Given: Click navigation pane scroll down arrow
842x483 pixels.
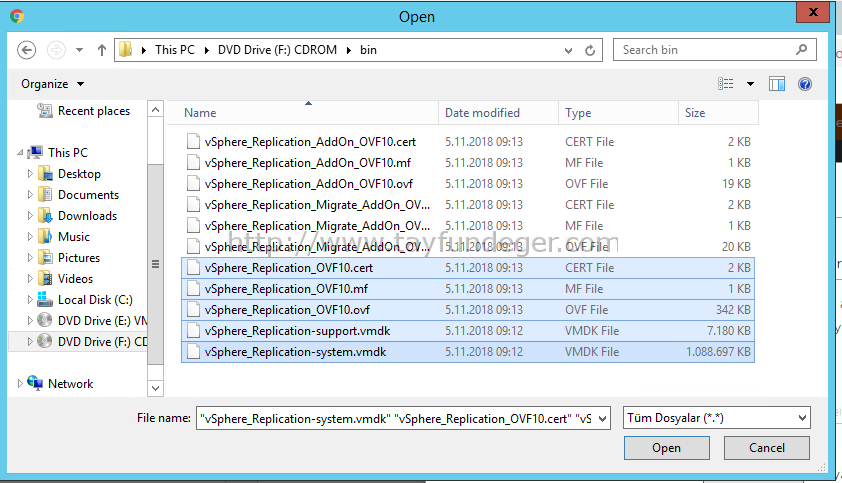Looking at the screenshot, I should pyautogui.click(x=155, y=388).
